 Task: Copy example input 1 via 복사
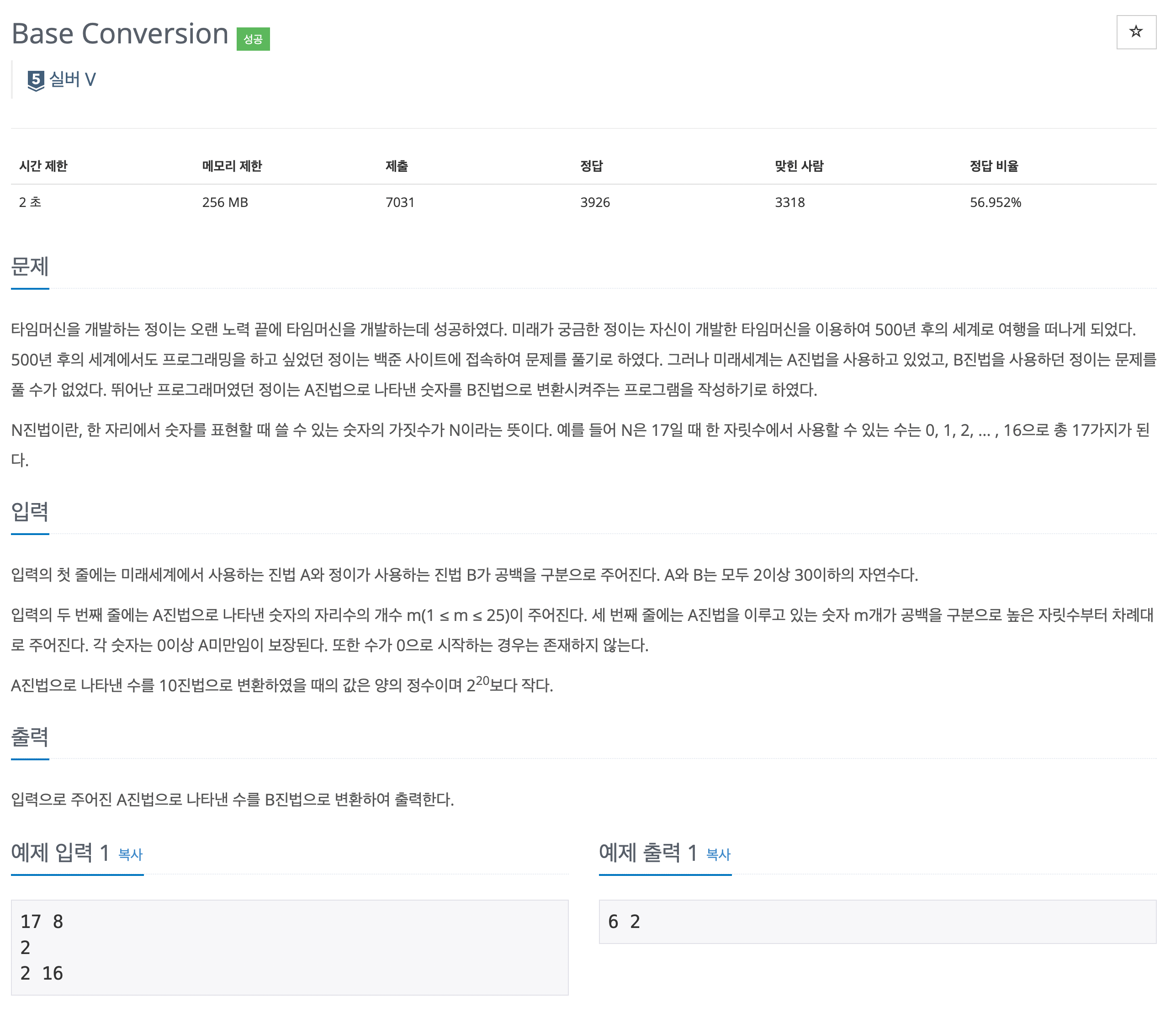click(130, 854)
